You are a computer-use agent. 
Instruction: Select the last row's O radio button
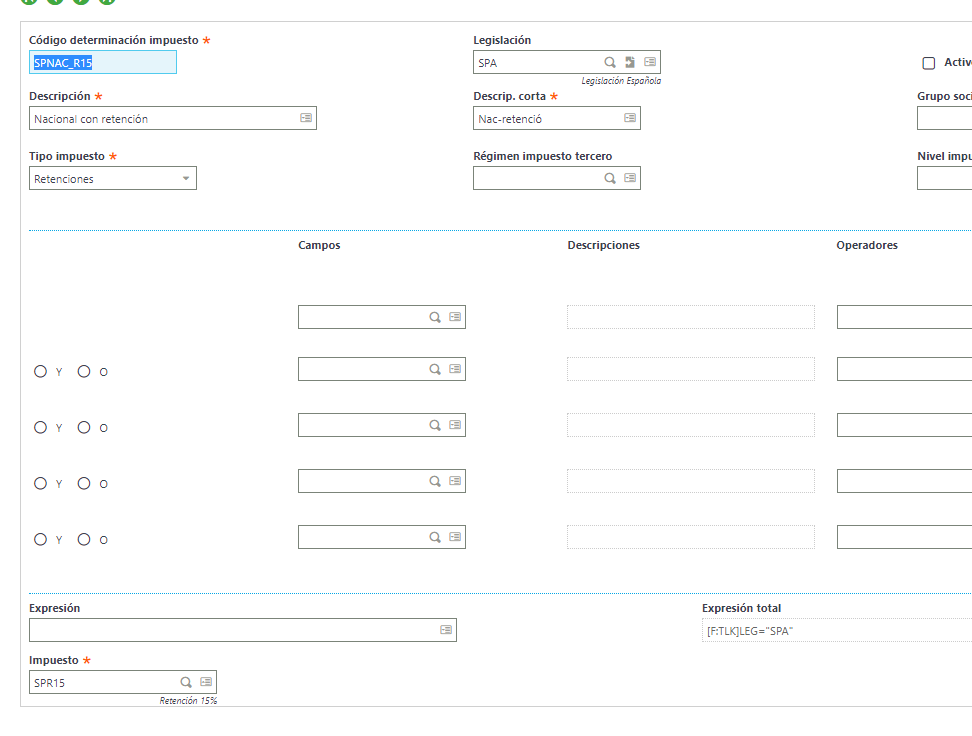84,539
